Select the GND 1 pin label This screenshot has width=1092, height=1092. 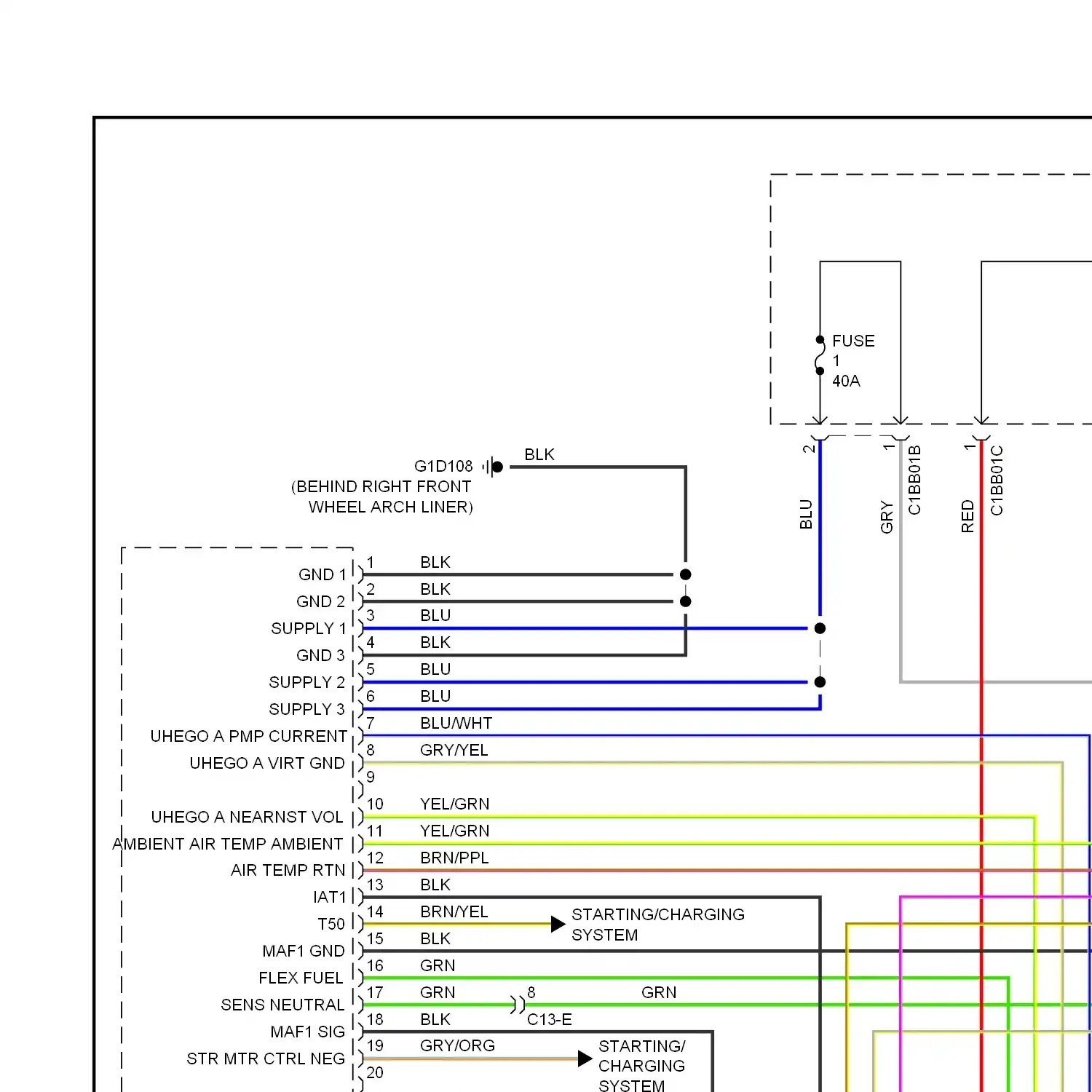click(323, 574)
